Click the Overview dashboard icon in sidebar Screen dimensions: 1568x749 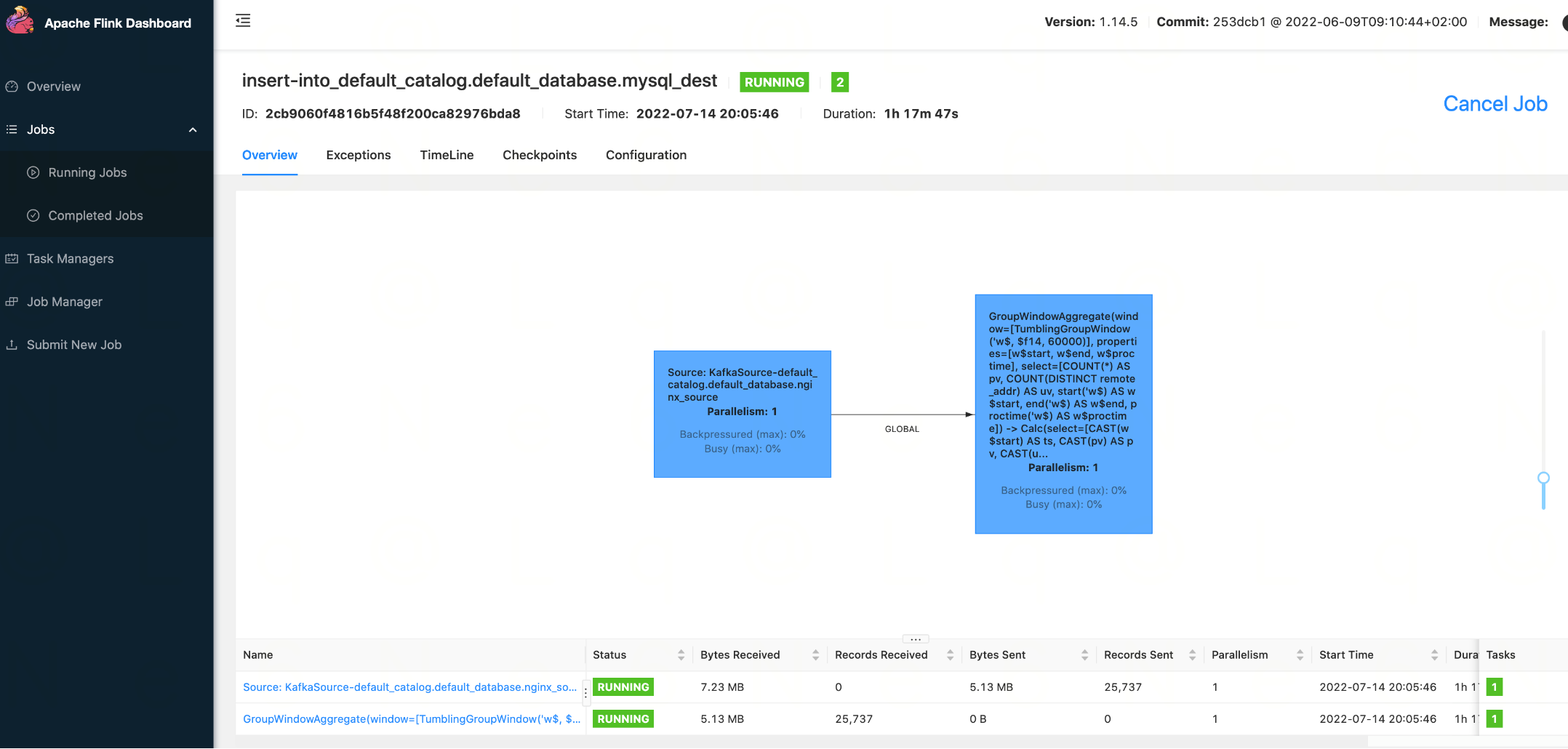(12, 87)
